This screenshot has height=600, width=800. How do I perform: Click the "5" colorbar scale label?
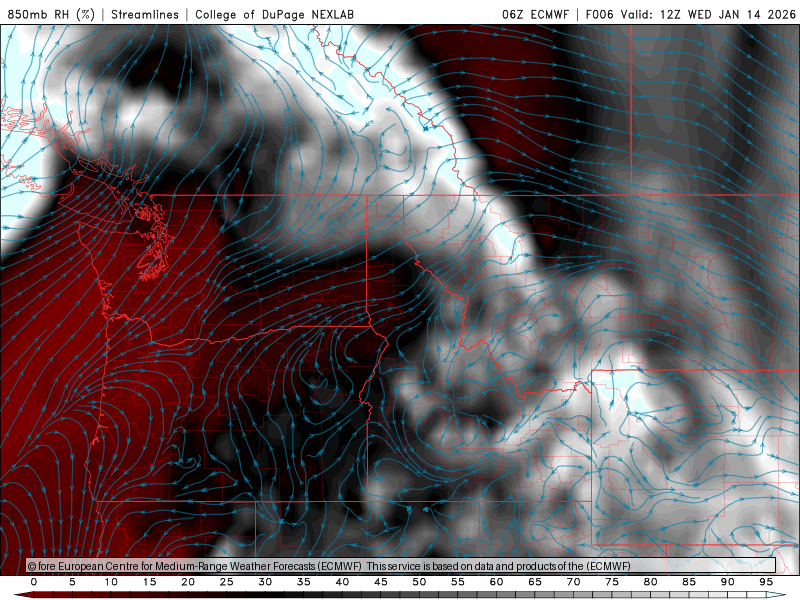point(72,582)
